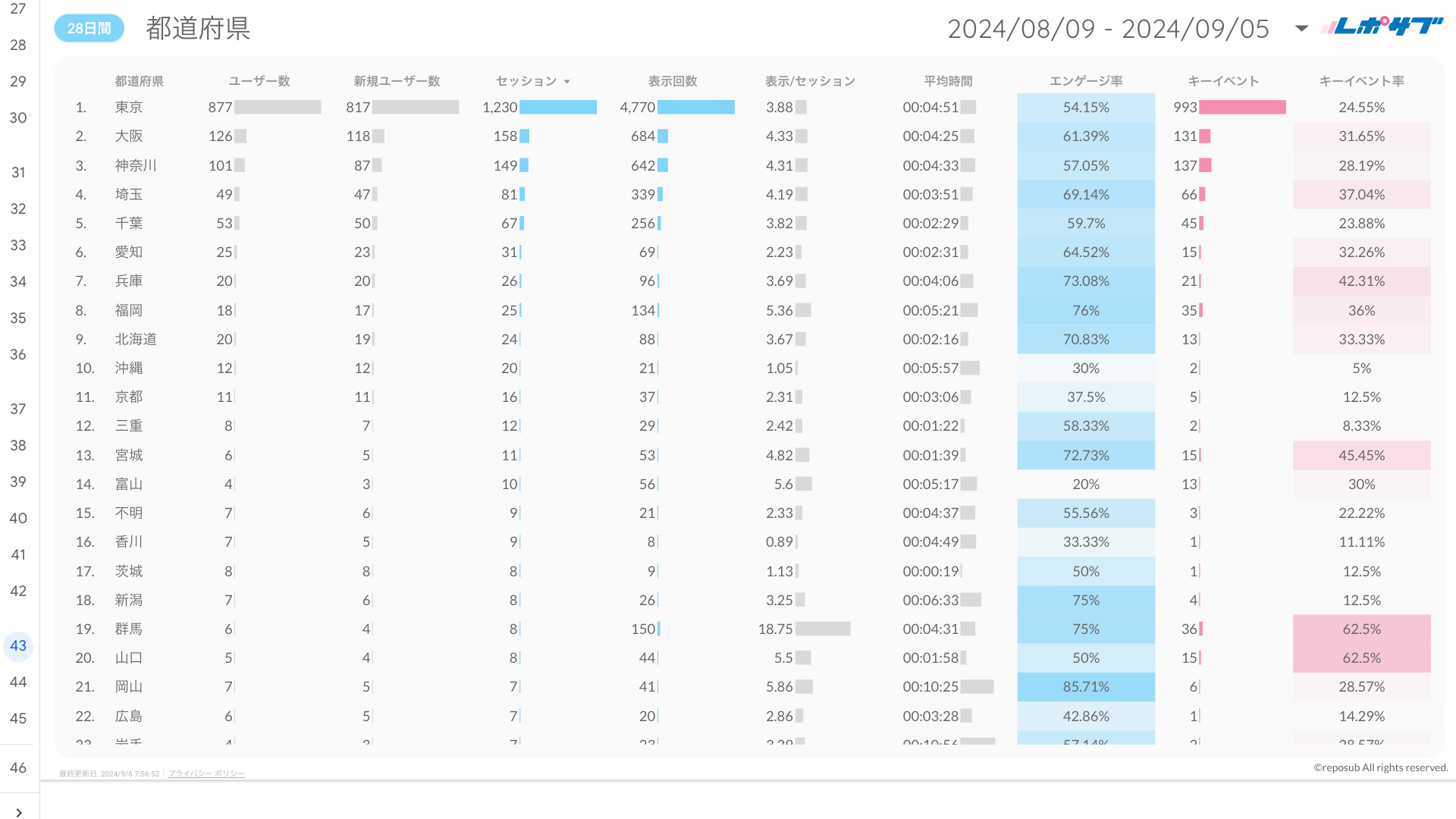Go to page 43 in sidebar
This screenshot has width=1456, height=819.
coord(18,645)
